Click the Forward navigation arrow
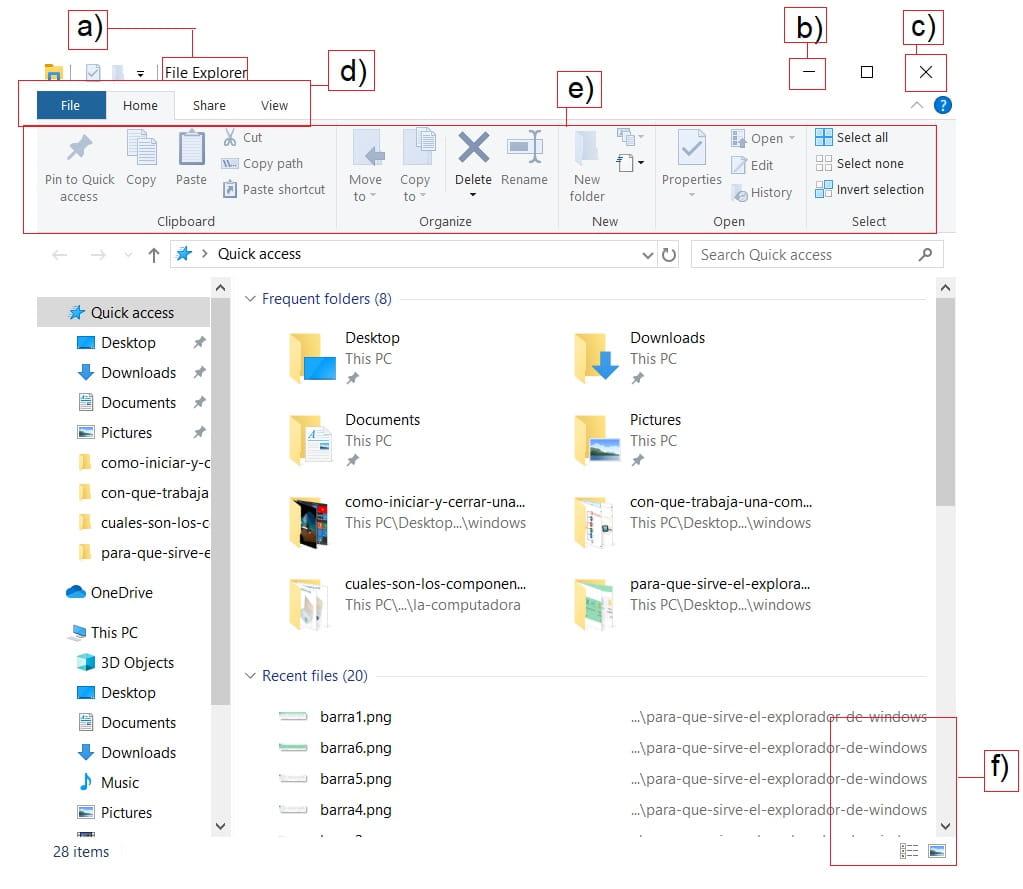1023x889 pixels. [98, 255]
